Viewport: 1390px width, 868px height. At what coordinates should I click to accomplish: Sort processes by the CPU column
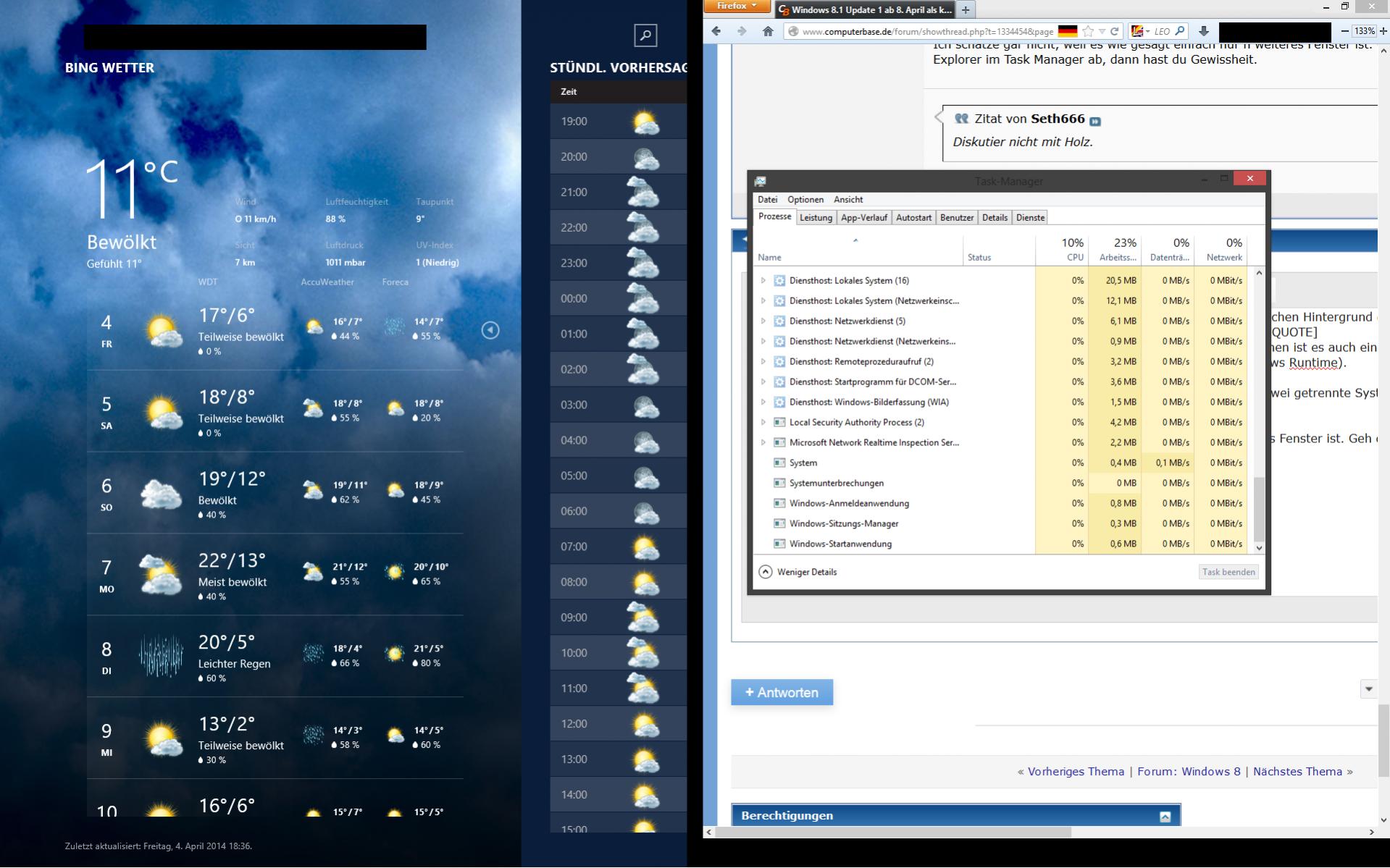tap(1062, 250)
